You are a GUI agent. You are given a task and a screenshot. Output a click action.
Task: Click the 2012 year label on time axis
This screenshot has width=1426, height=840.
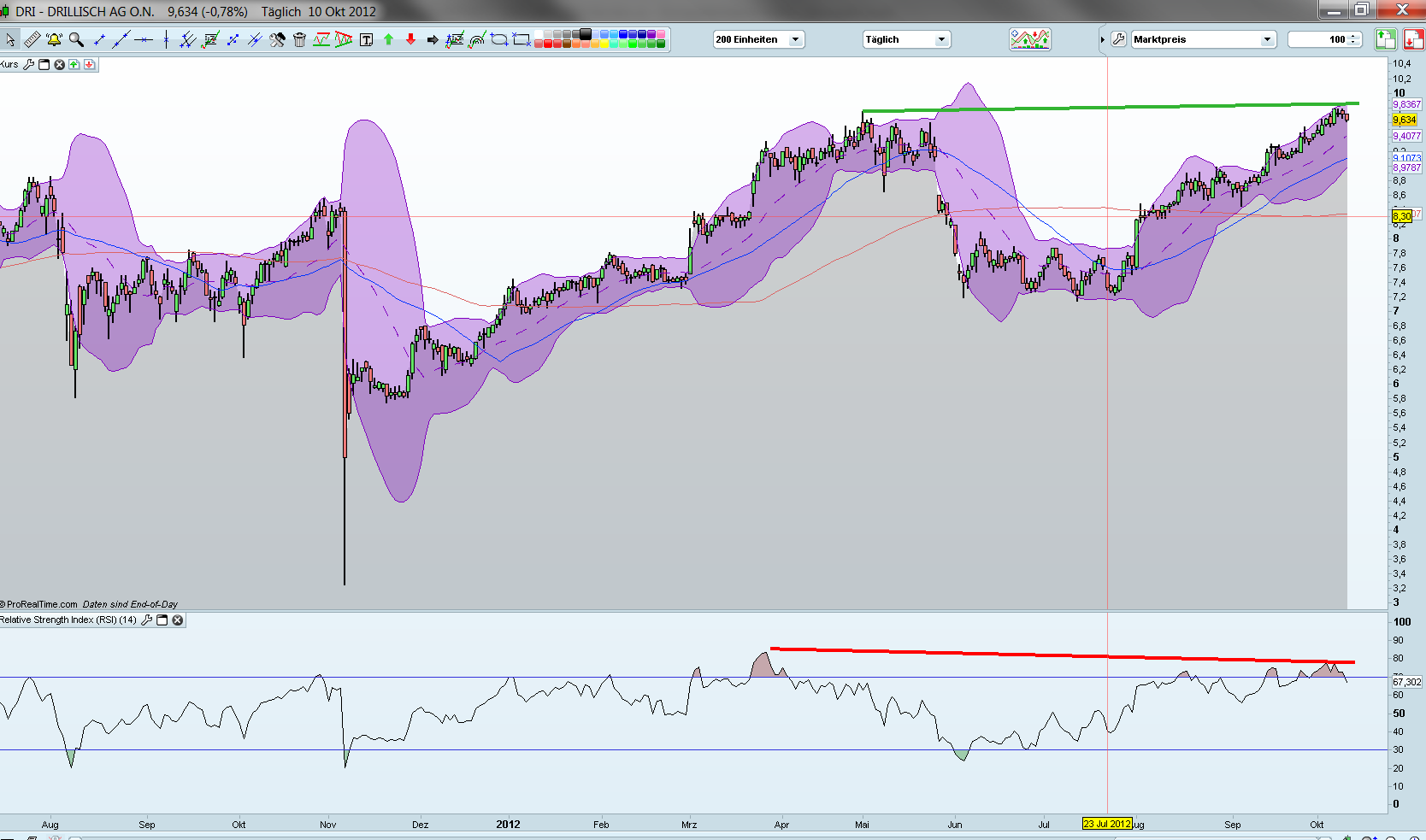(x=508, y=825)
